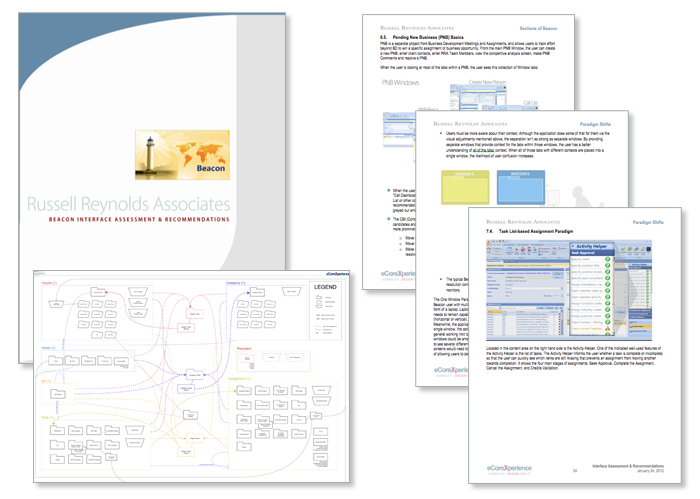Click 'Interface Assessment & Recommendations' footer text
This screenshot has height=499, width=700.
click(x=628, y=466)
